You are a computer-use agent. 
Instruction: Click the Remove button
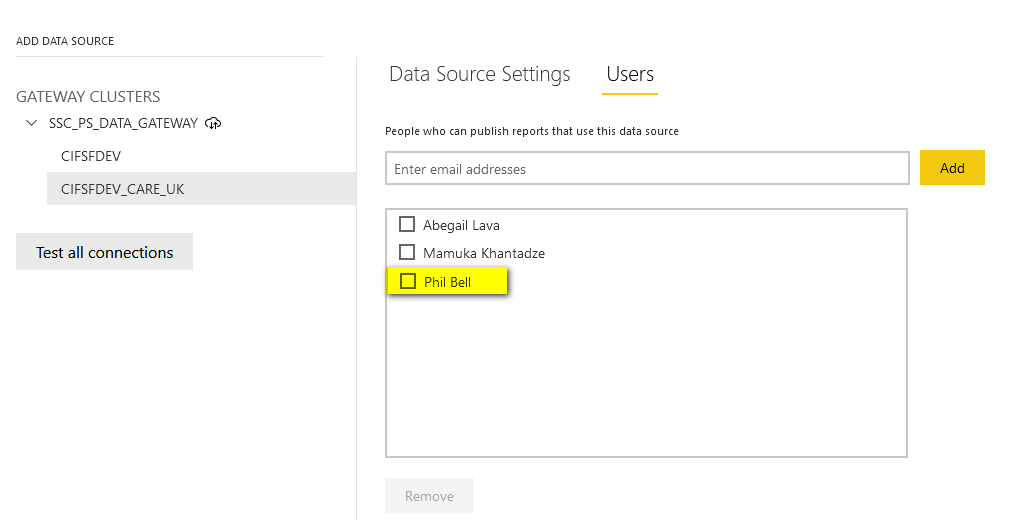point(429,496)
